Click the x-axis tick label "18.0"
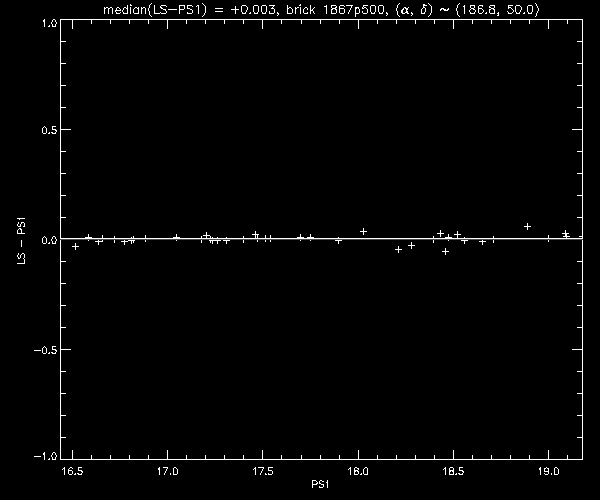 pos(358,471)
